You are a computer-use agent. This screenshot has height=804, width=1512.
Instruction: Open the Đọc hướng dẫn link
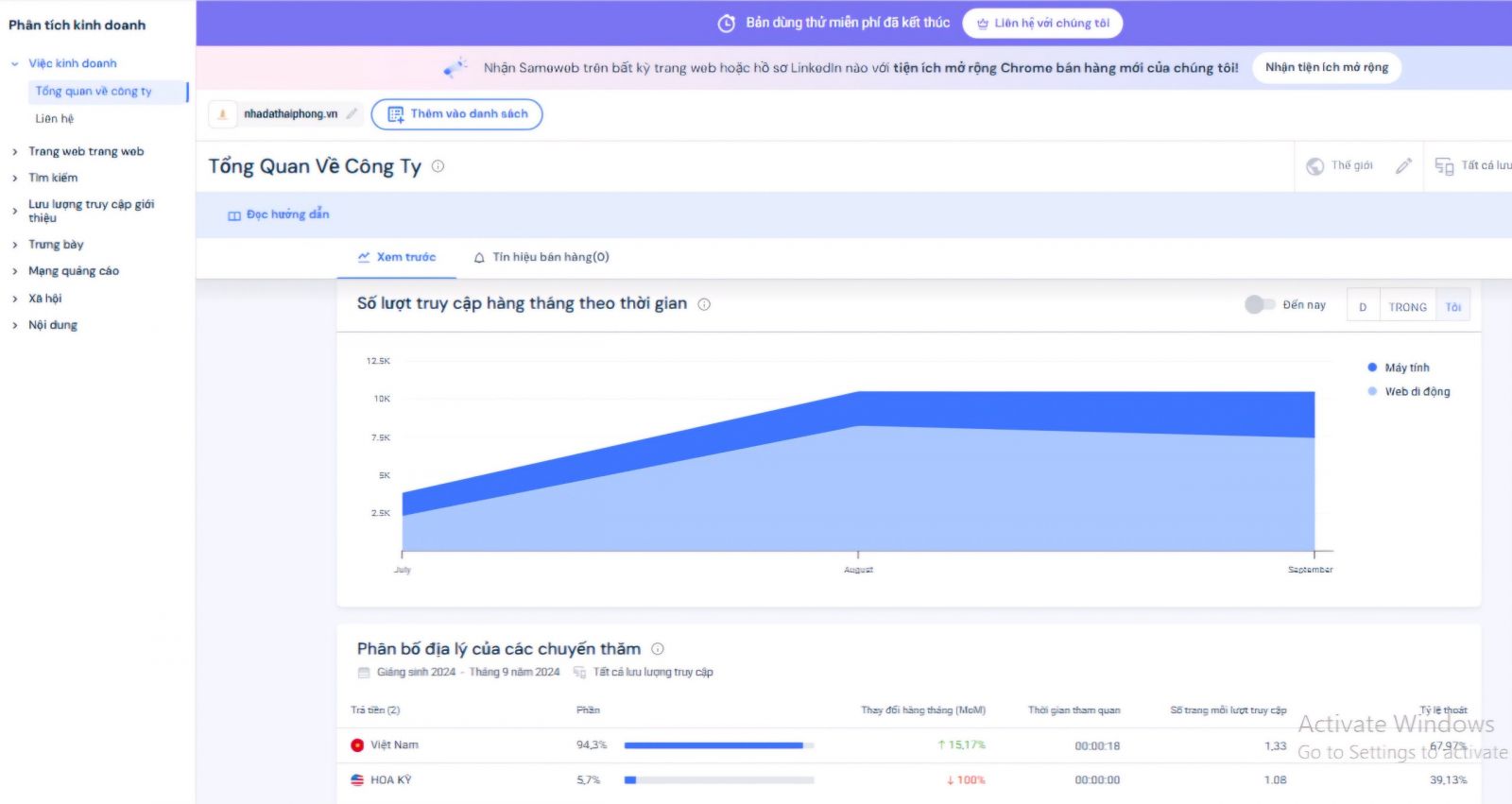tap(279, 214)
